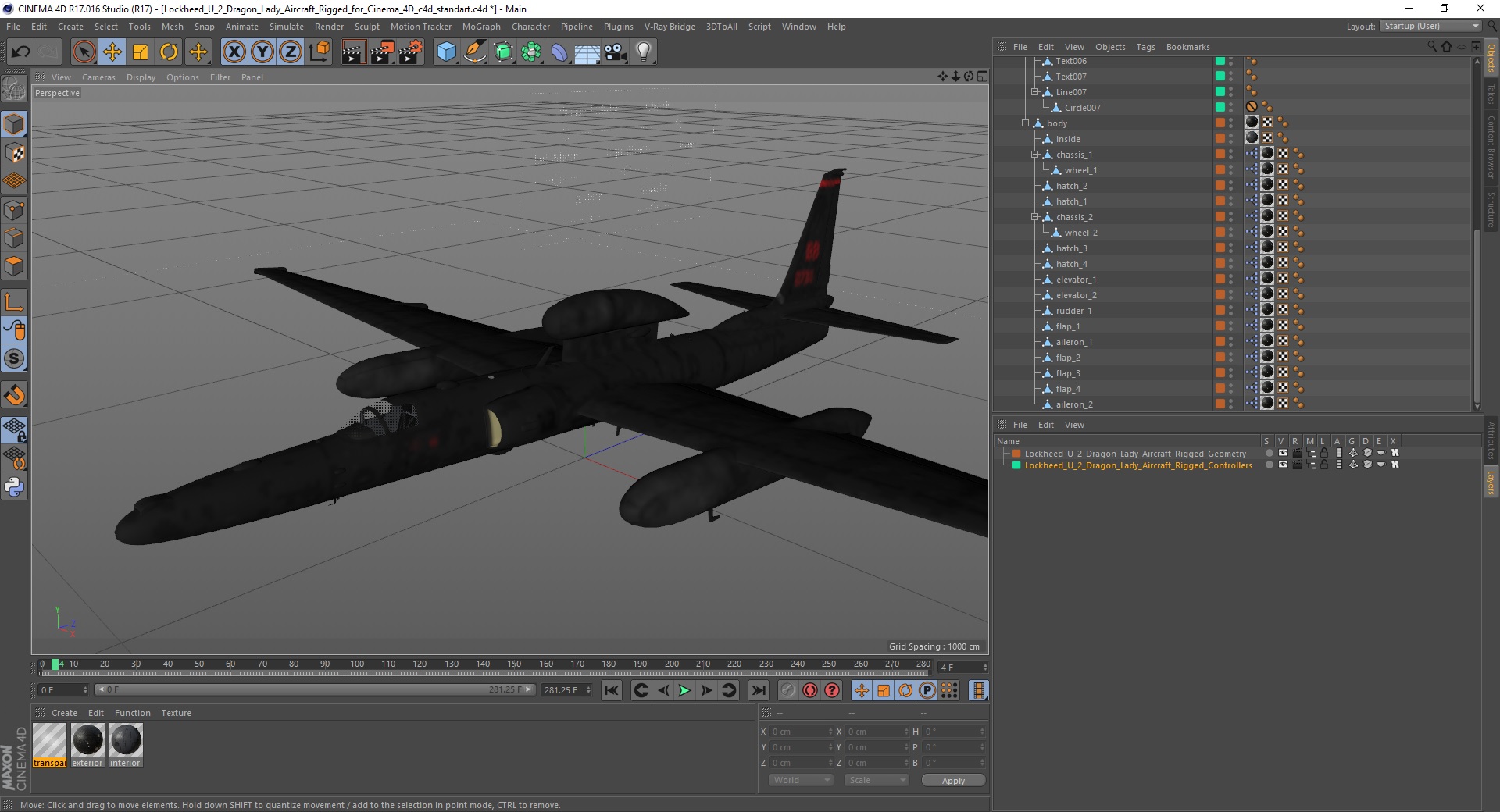Toggle Controllers layer visibility eye
The width and height of the screenshot is (1500, 812).
point(1283,465)
